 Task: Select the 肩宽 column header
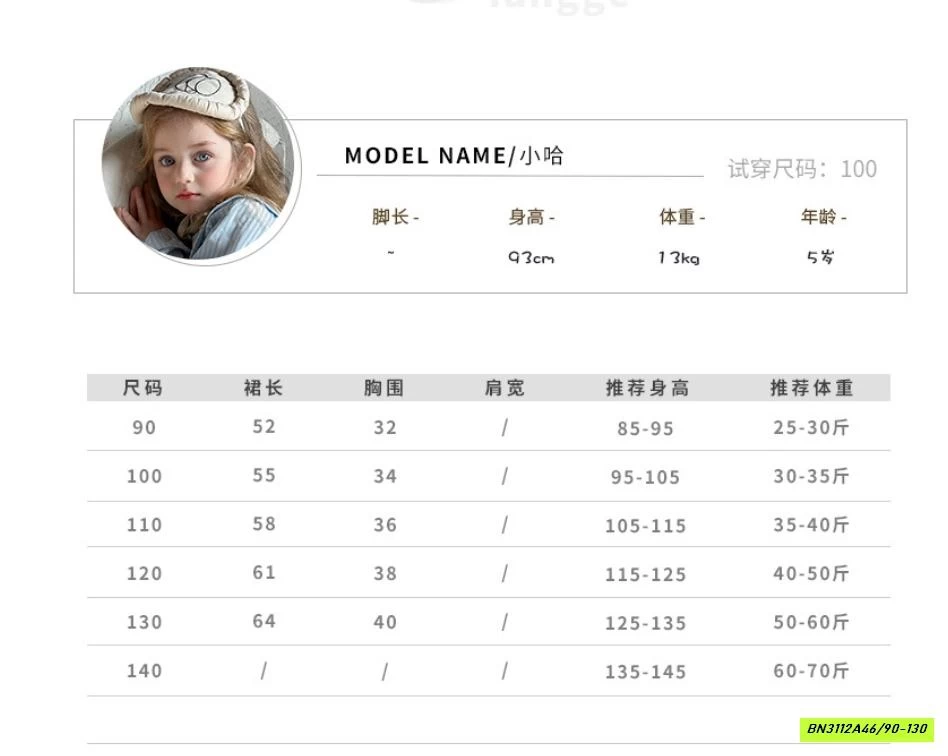(x=504, y=388)
